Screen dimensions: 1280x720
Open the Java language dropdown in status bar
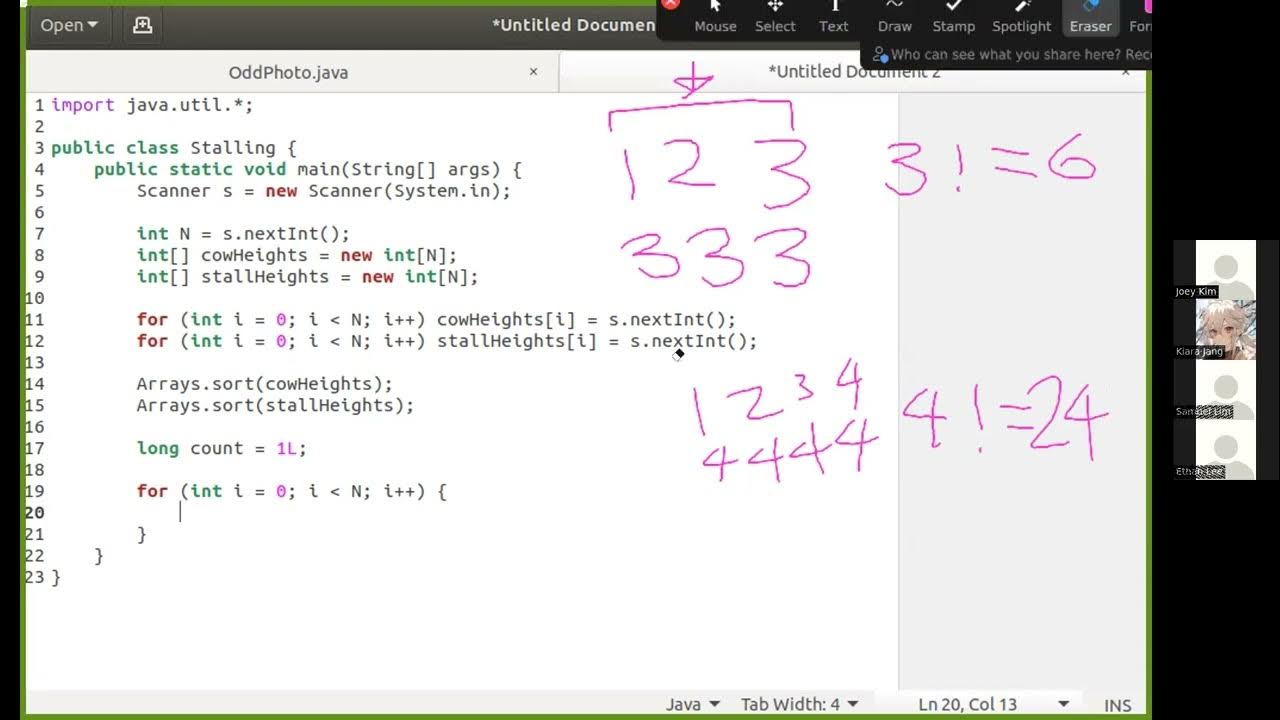click(x=692, y=704)
